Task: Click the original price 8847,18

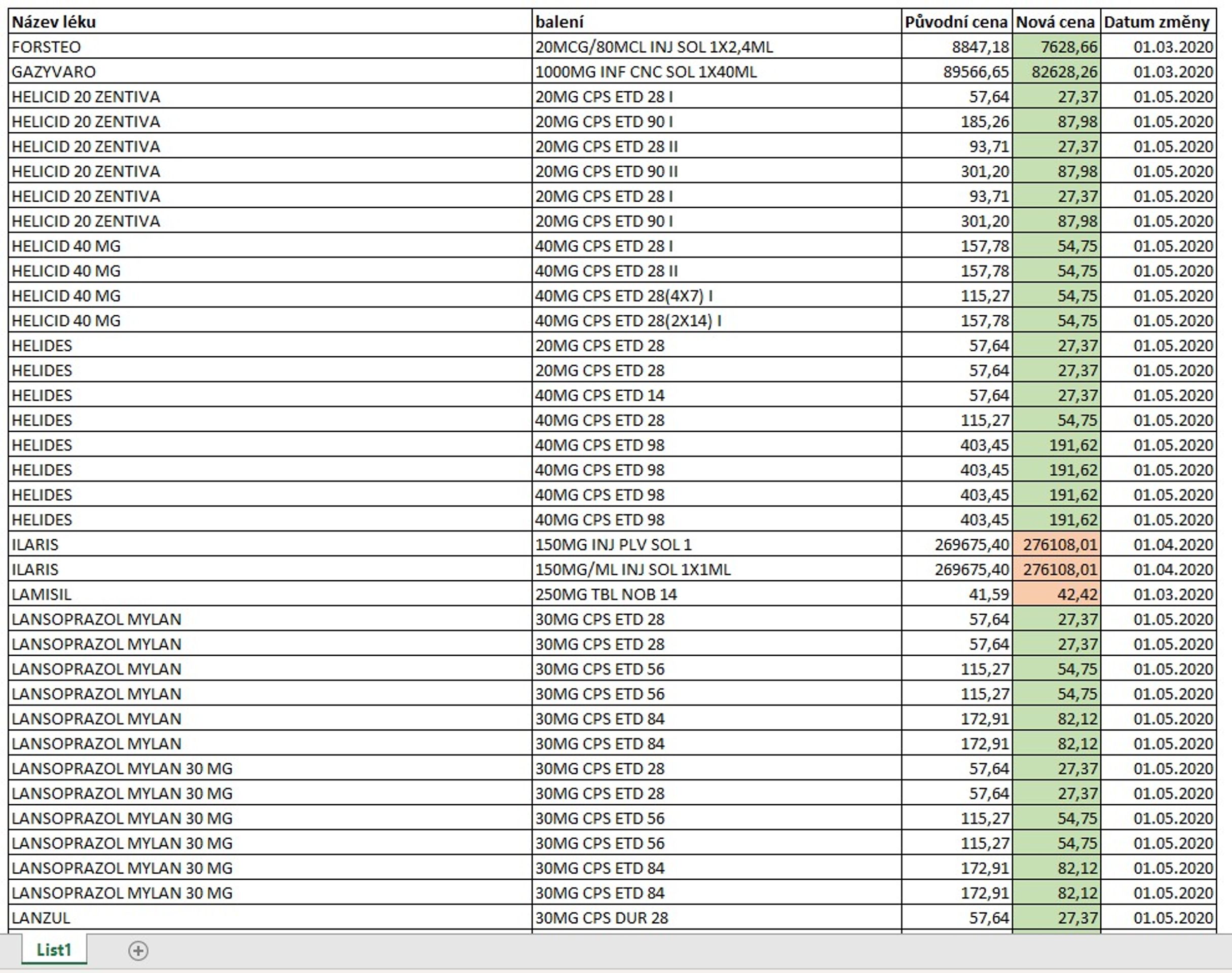Action: tap(957, 47)
